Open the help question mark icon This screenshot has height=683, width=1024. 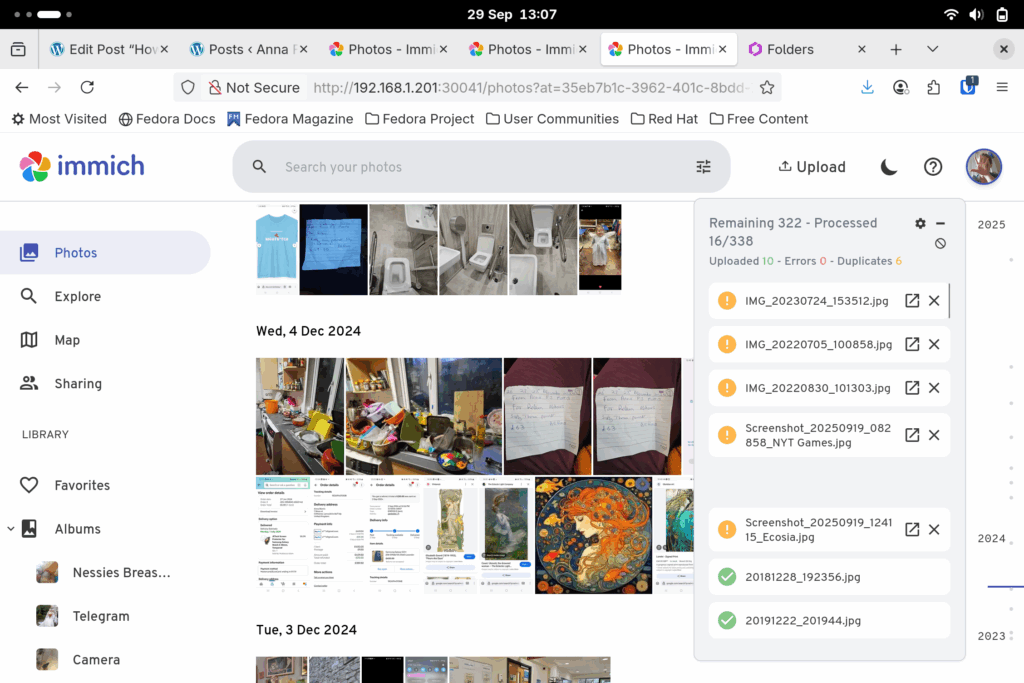pos(932,167)
